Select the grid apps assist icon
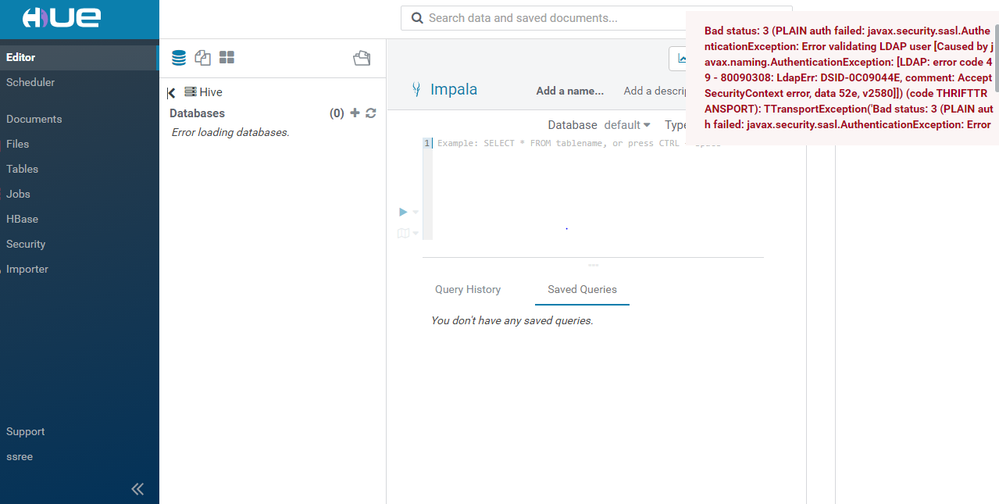Screen dimensions: 999x504 [x=227, y=57]
